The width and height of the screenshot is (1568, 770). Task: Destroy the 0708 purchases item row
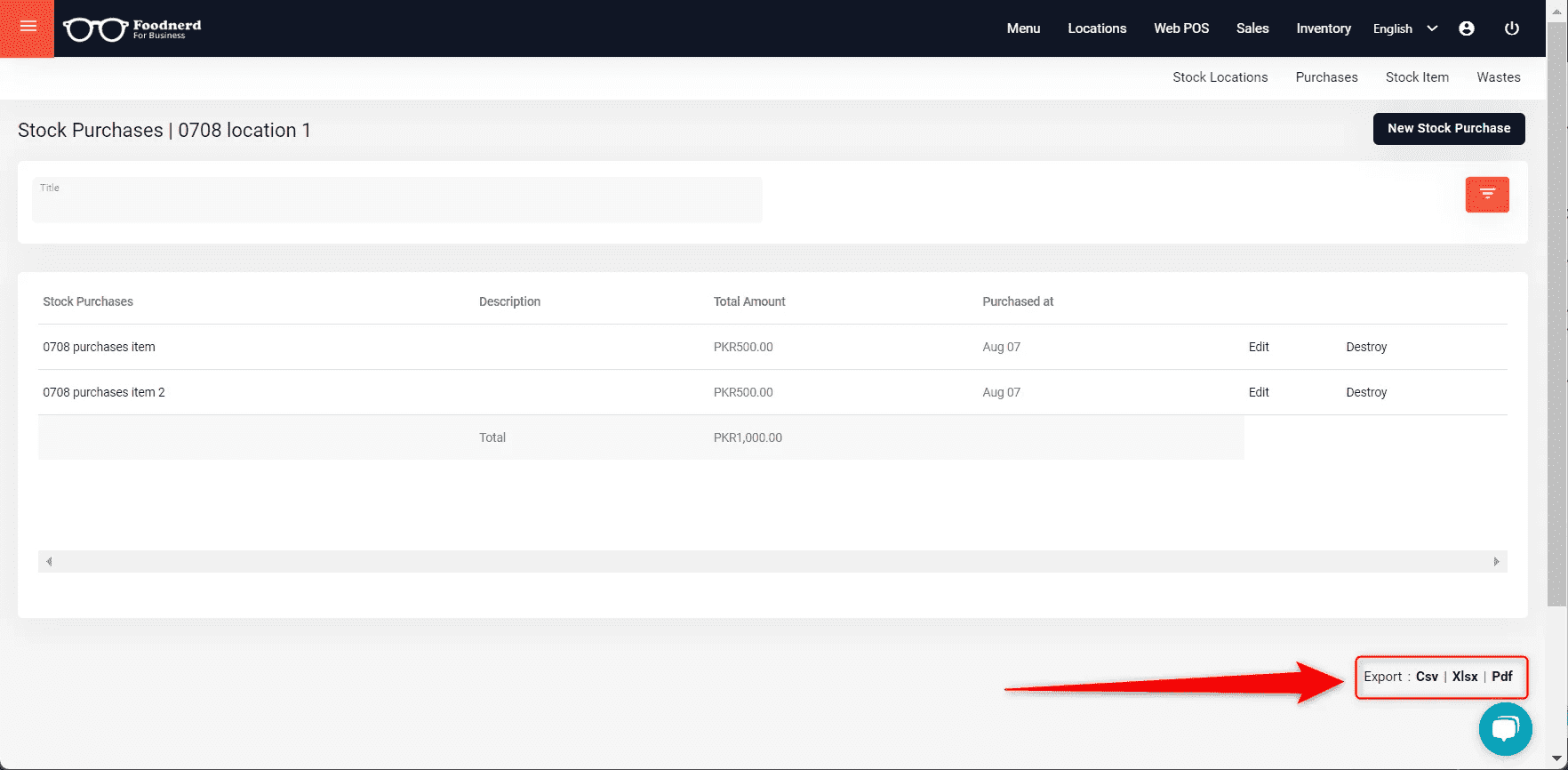1366,347
